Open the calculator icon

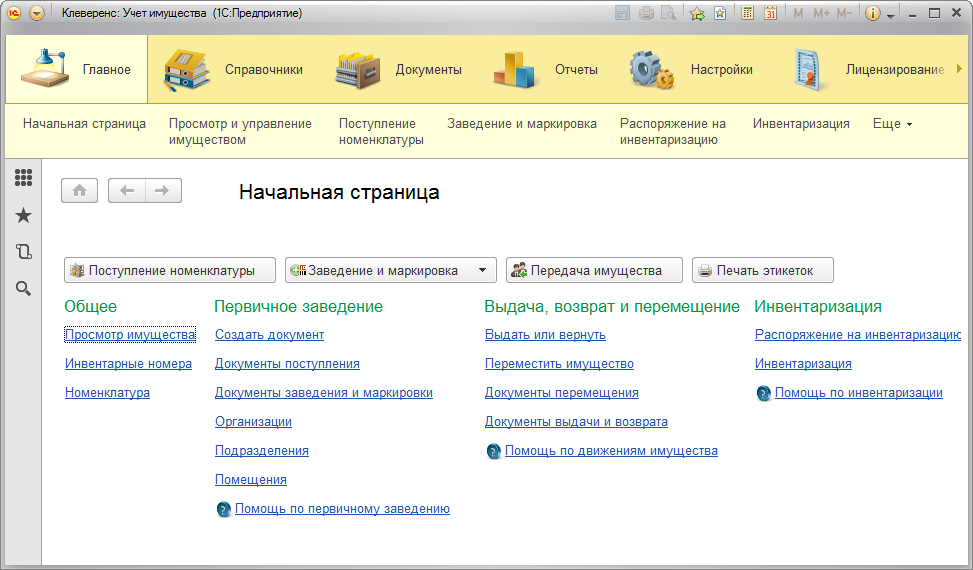coord(748,13)
